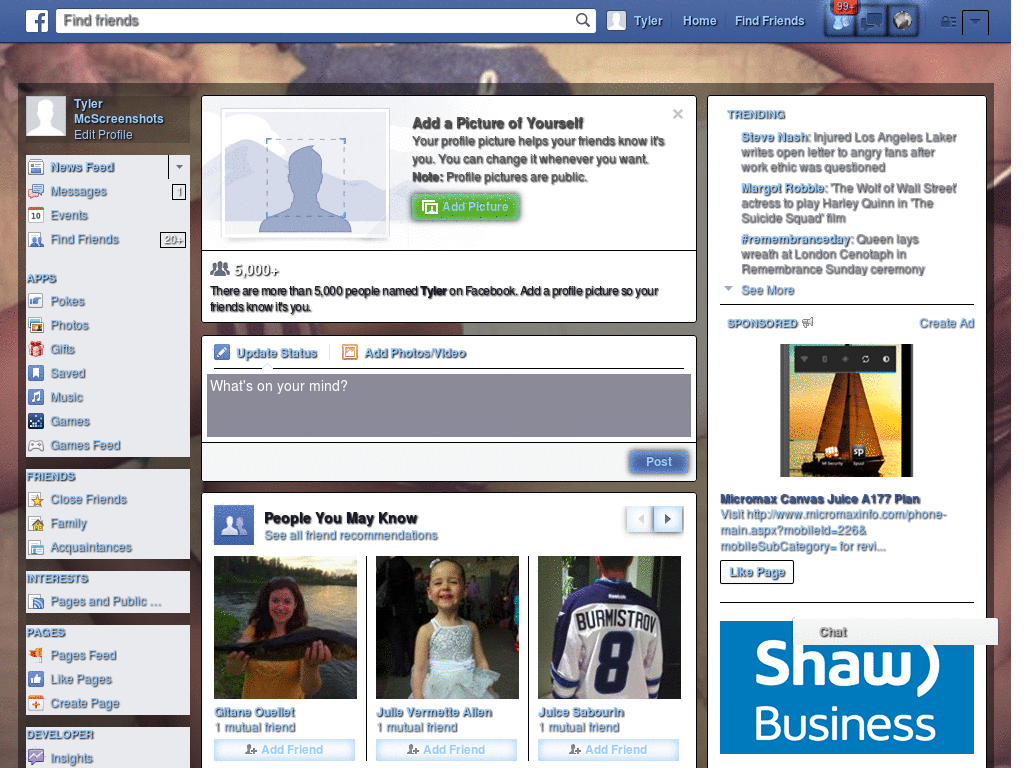Click Tyler McScreenshots profile thumbnail
The height and width of the screenshot is (768, 1024).
(x=46, y=116)
